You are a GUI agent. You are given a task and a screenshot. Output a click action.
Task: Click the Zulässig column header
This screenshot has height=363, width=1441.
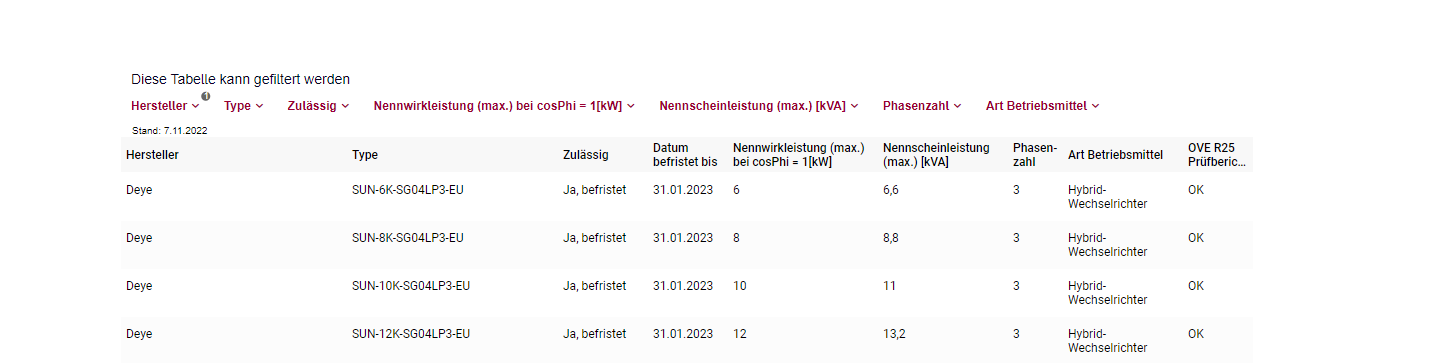pyautogui.click(x=586, y=155)
